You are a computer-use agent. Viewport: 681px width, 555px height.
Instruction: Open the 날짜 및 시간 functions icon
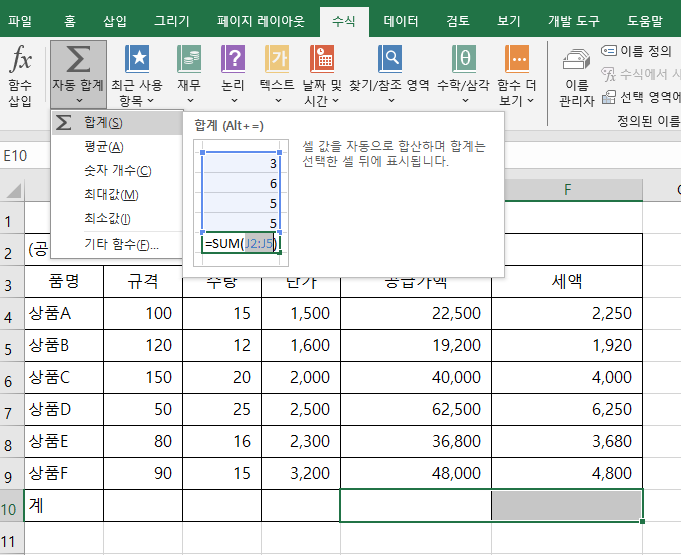[x=322, y=59]
